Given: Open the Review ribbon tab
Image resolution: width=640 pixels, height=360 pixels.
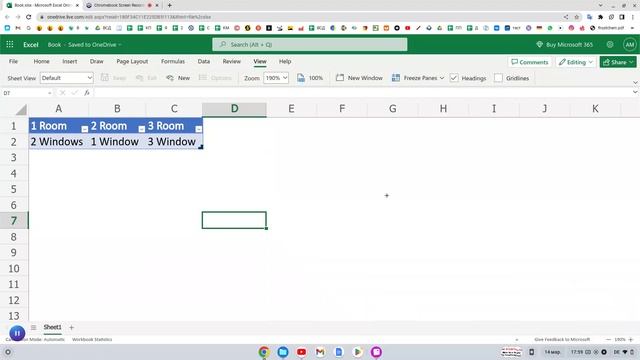Looking at the screenshot, I should point(231,61).
